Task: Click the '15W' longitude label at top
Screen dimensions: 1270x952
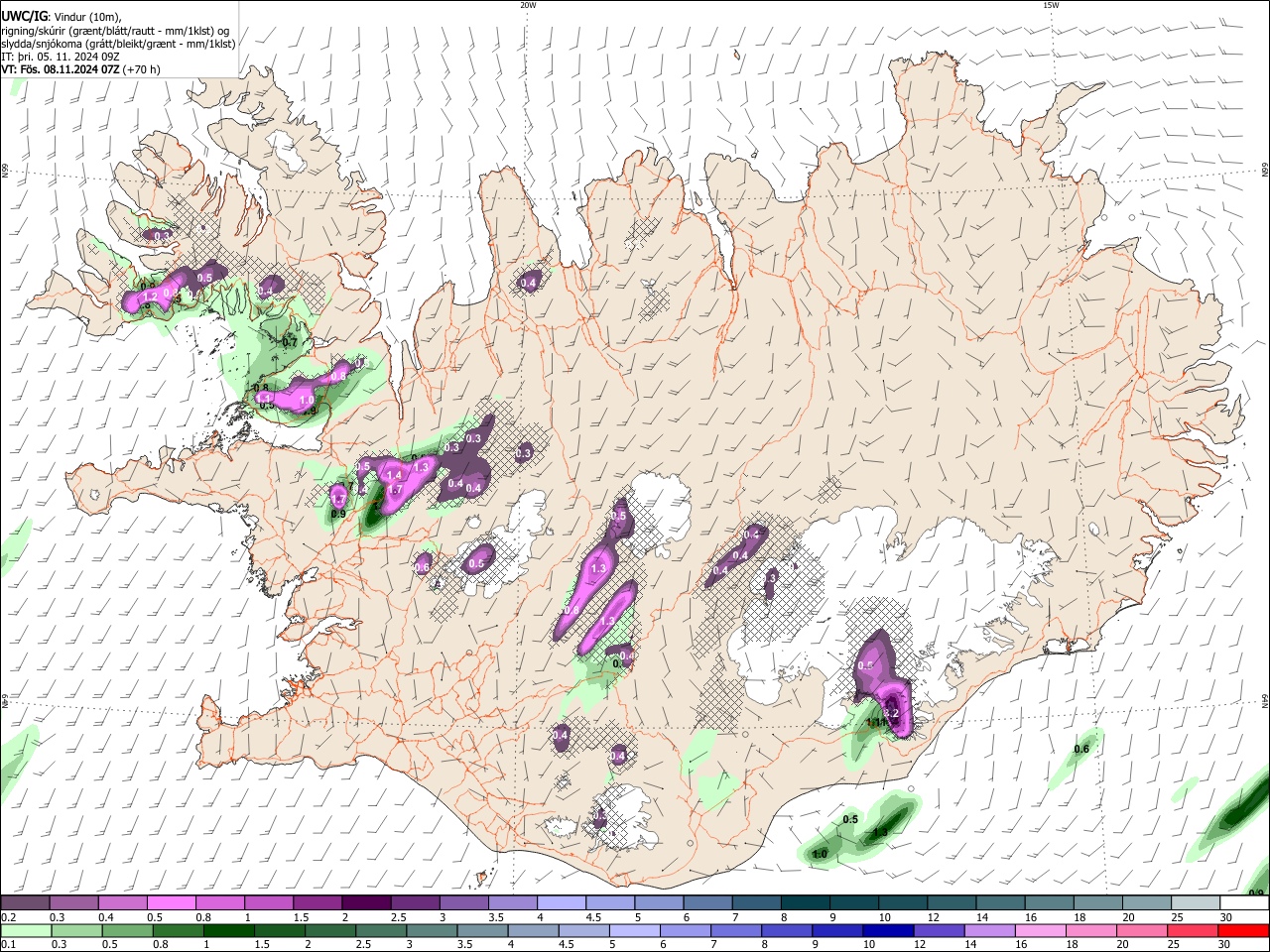Action: [x=1050, y=5]
